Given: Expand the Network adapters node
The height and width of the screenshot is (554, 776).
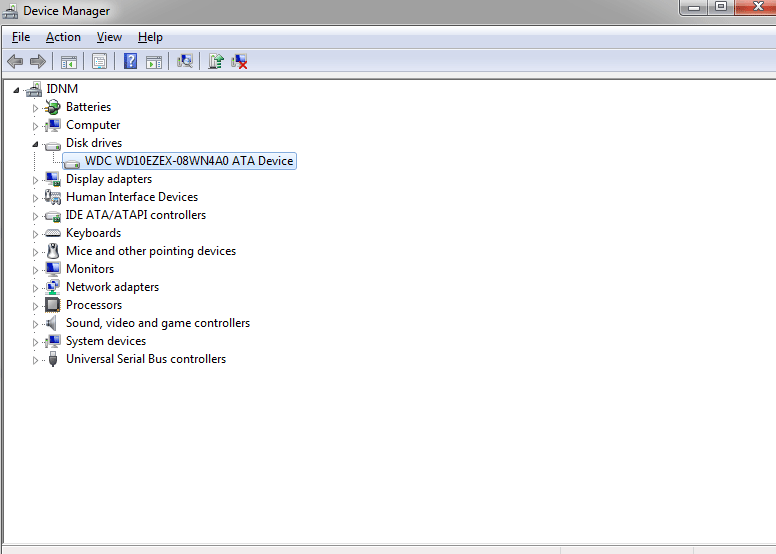Looking at the screenshot, I should pyautogui.click(x=35, y=288).
